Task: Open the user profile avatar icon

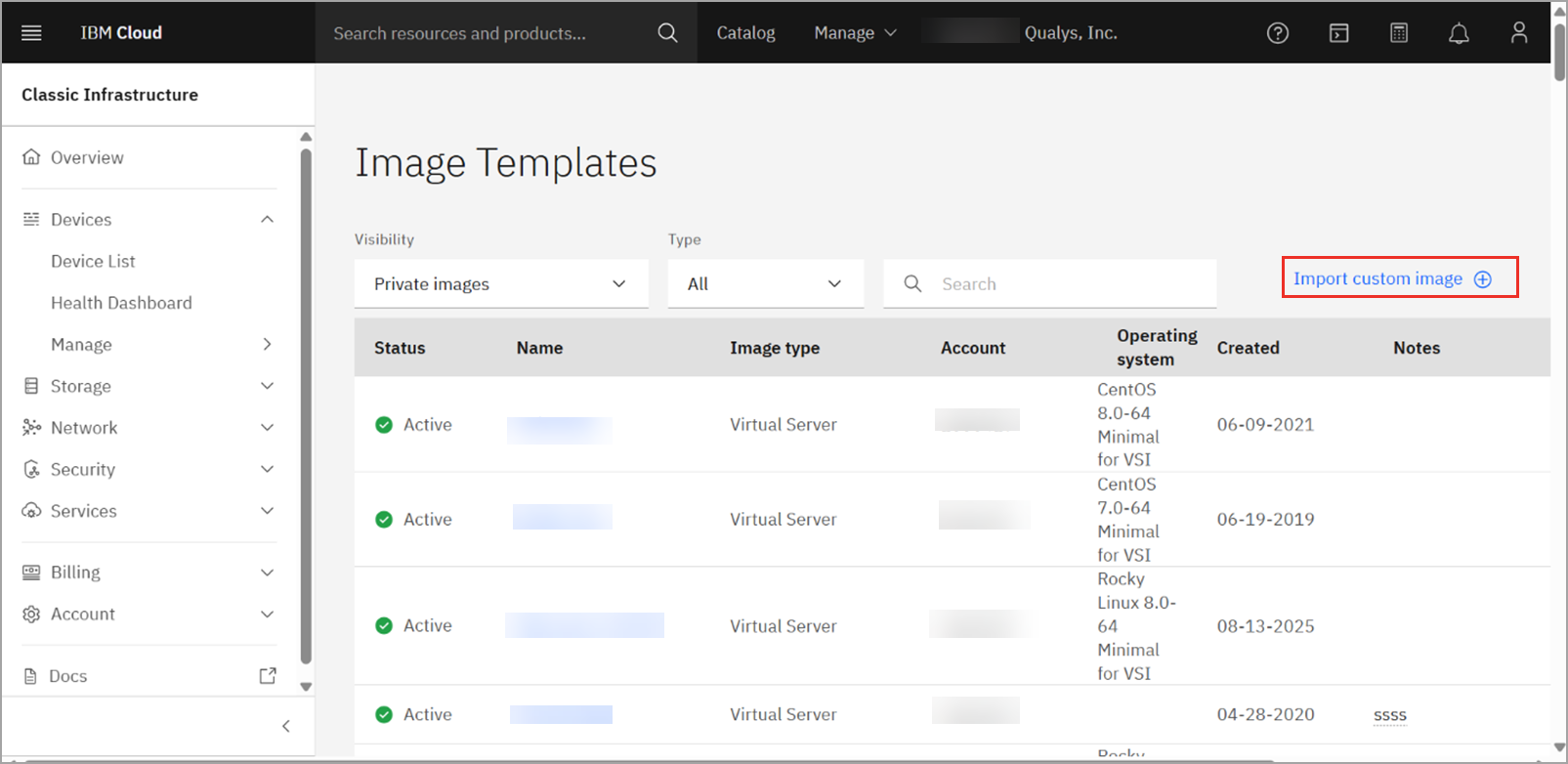Action: tap(1518, 32)
